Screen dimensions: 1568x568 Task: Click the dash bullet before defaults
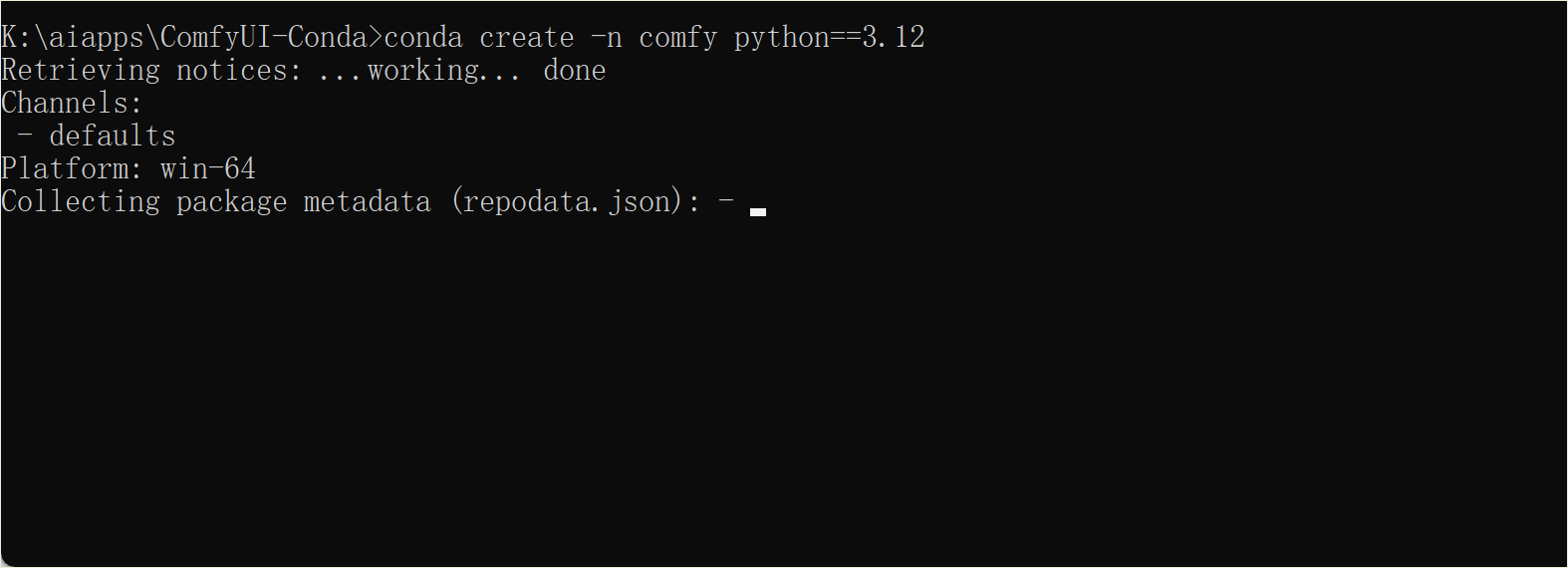pyautogui.click(x=25, y=137)
